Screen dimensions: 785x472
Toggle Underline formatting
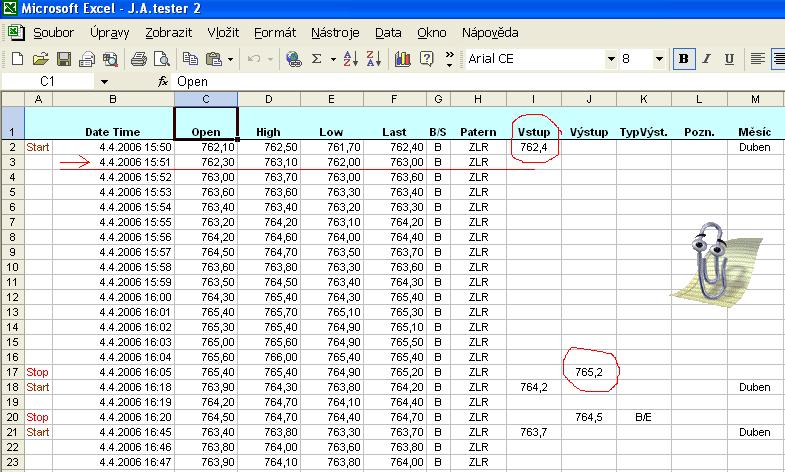[728, 59]
